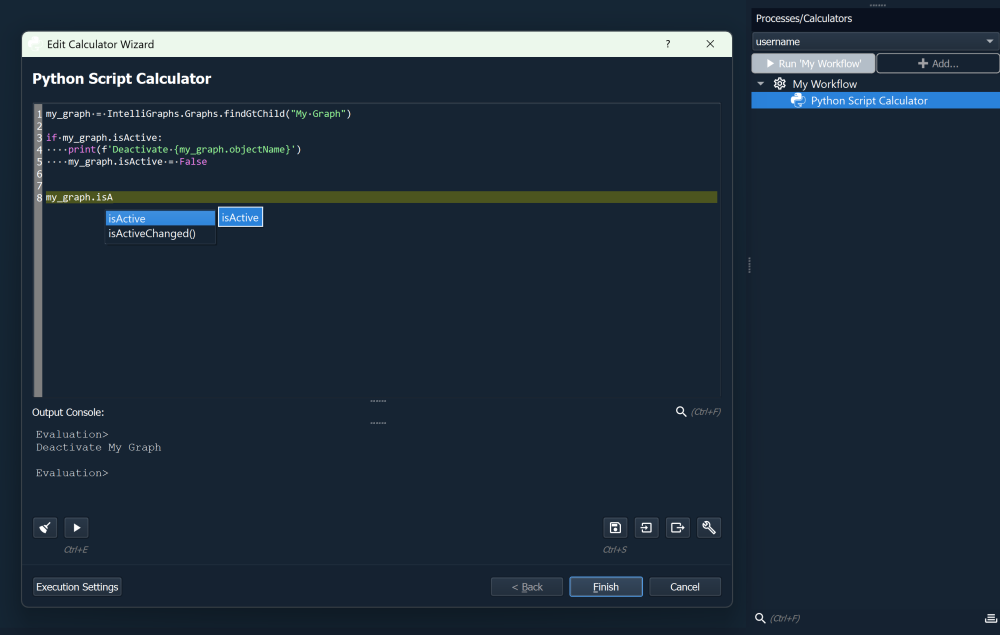Click the 'if my_graph.isActive:' line
Screen dimensions: 1000x635
(x=104, y=137)
